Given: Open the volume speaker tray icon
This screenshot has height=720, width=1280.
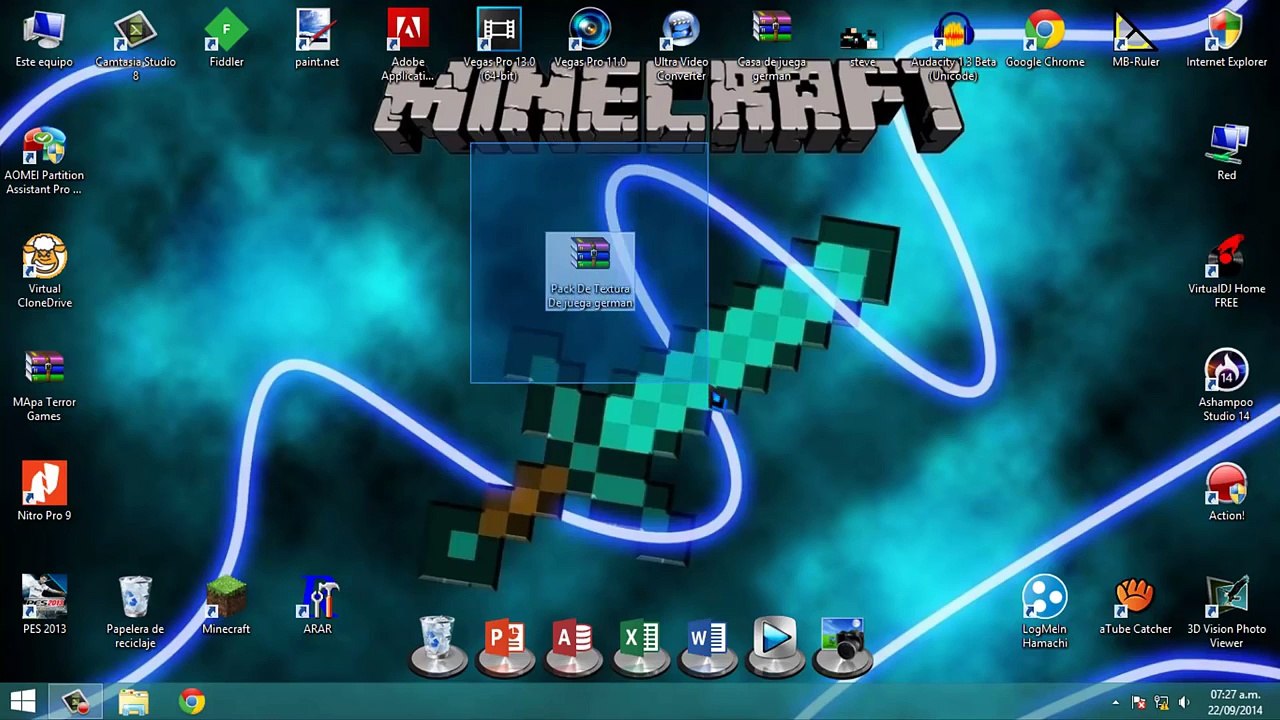Looking at the screenshot, I should coord(1184,702).
